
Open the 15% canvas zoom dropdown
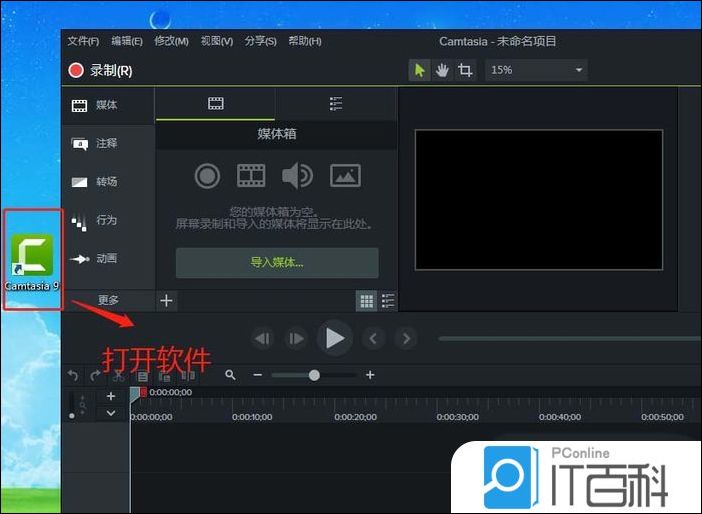coord(536,70)
